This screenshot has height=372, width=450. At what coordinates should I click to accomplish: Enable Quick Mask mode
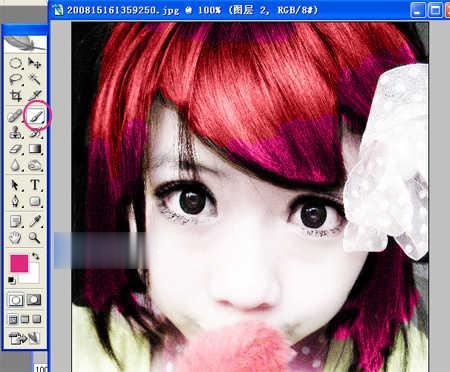point(34,300)
